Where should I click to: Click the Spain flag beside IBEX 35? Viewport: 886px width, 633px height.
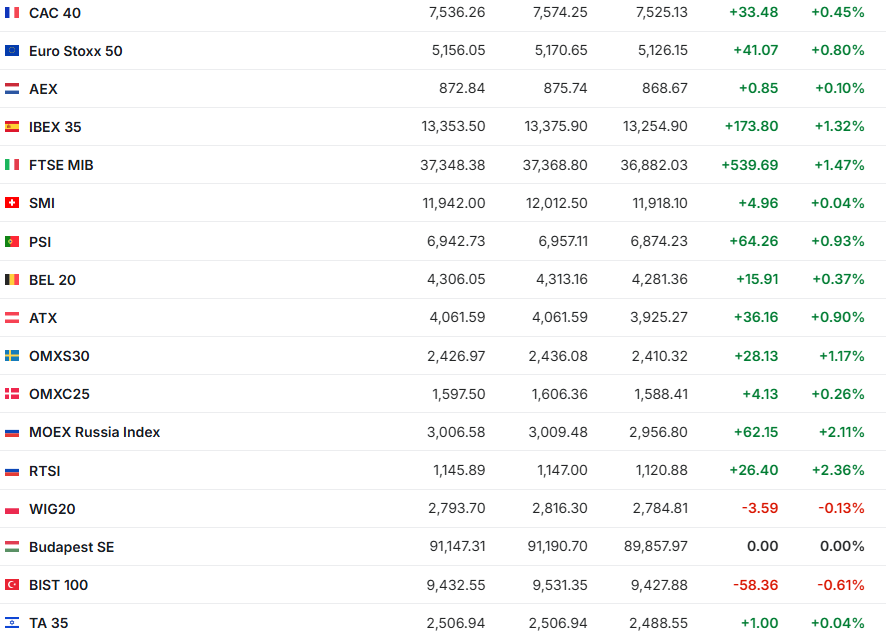[x=12, y=127]
